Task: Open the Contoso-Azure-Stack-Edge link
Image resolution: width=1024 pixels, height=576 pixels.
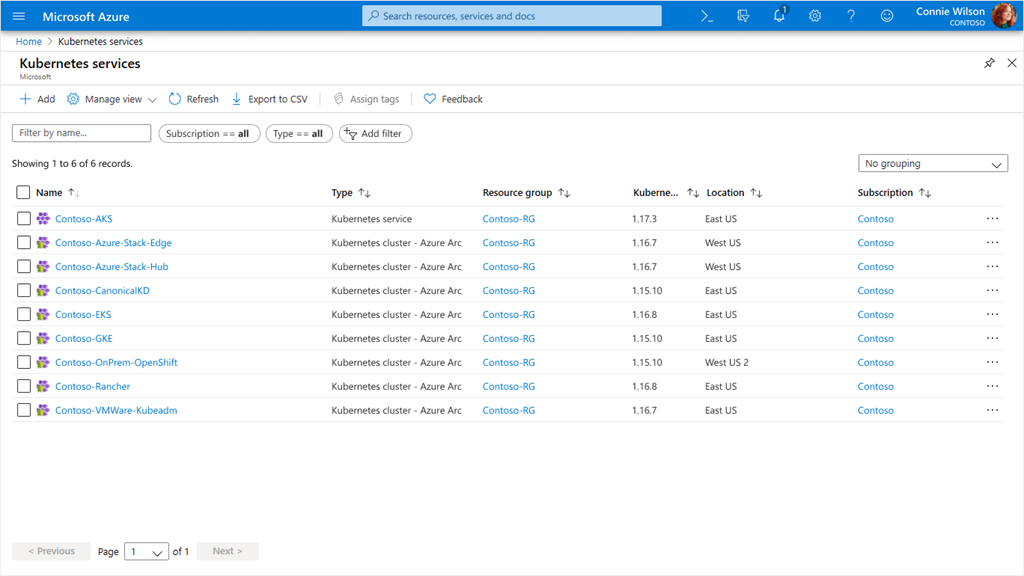Action: [114, 243]
